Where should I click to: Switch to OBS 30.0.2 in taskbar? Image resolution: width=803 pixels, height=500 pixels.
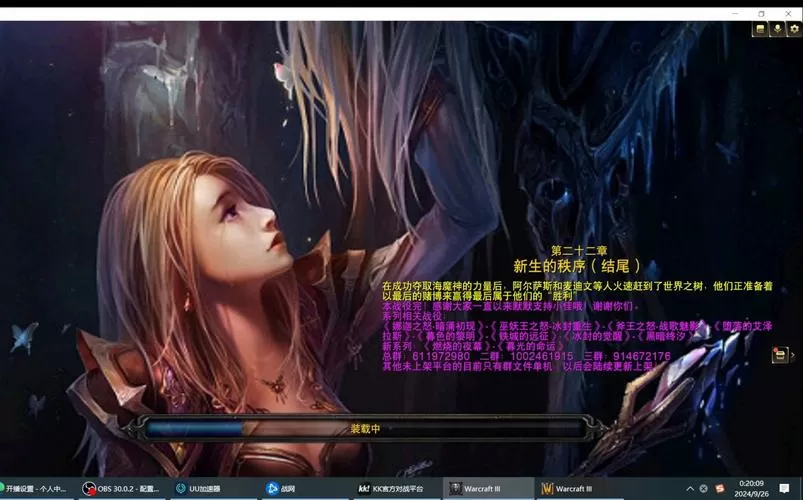[122, 489]
